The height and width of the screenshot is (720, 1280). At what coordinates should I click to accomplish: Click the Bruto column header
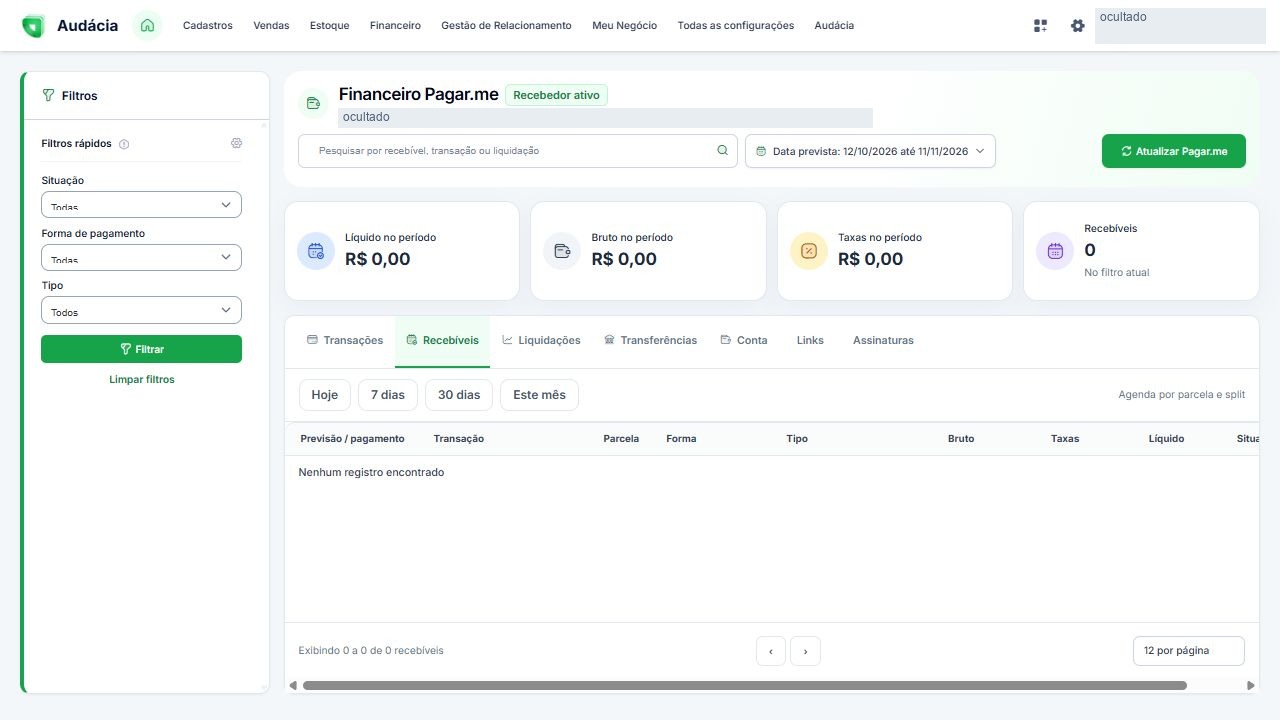coord(961,439)
